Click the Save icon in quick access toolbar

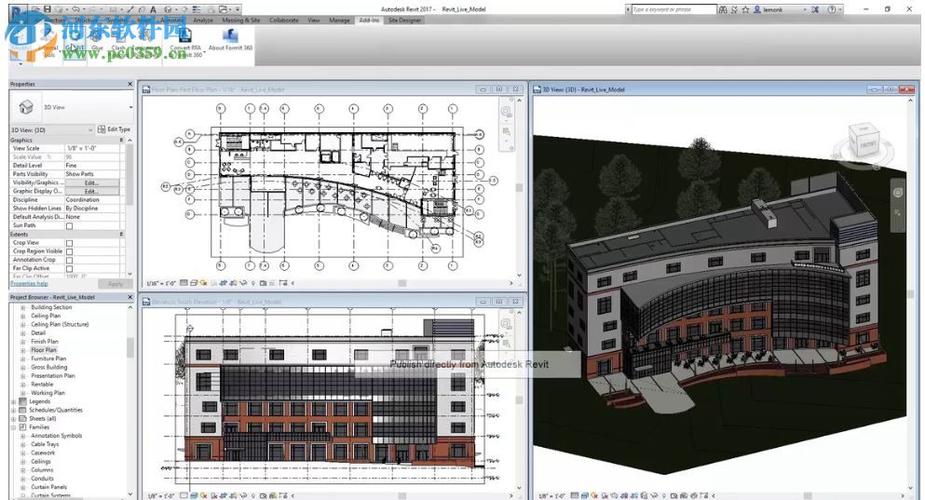click(47, 9)
